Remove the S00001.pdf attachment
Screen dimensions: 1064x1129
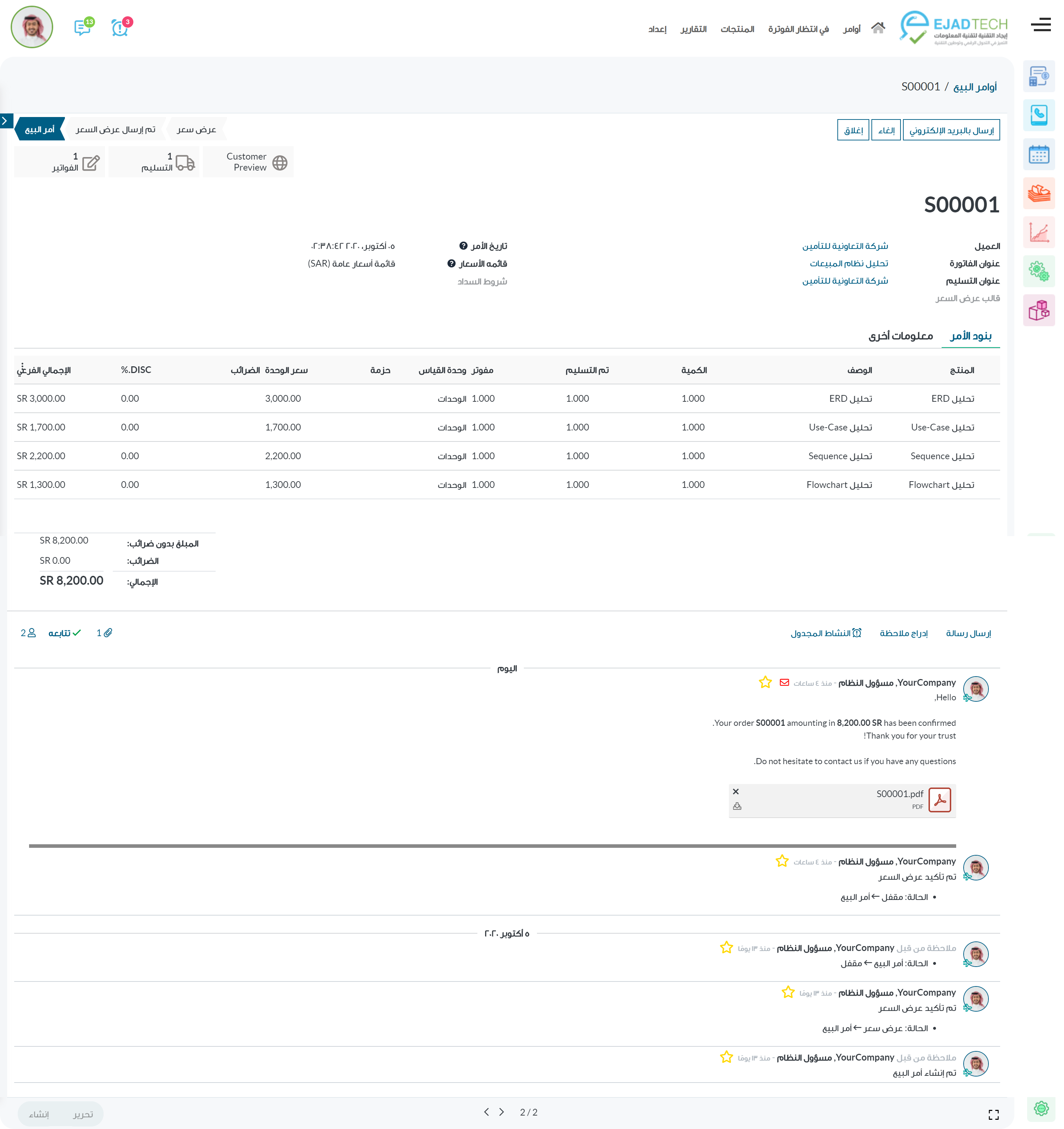click(x=736, y=791)
